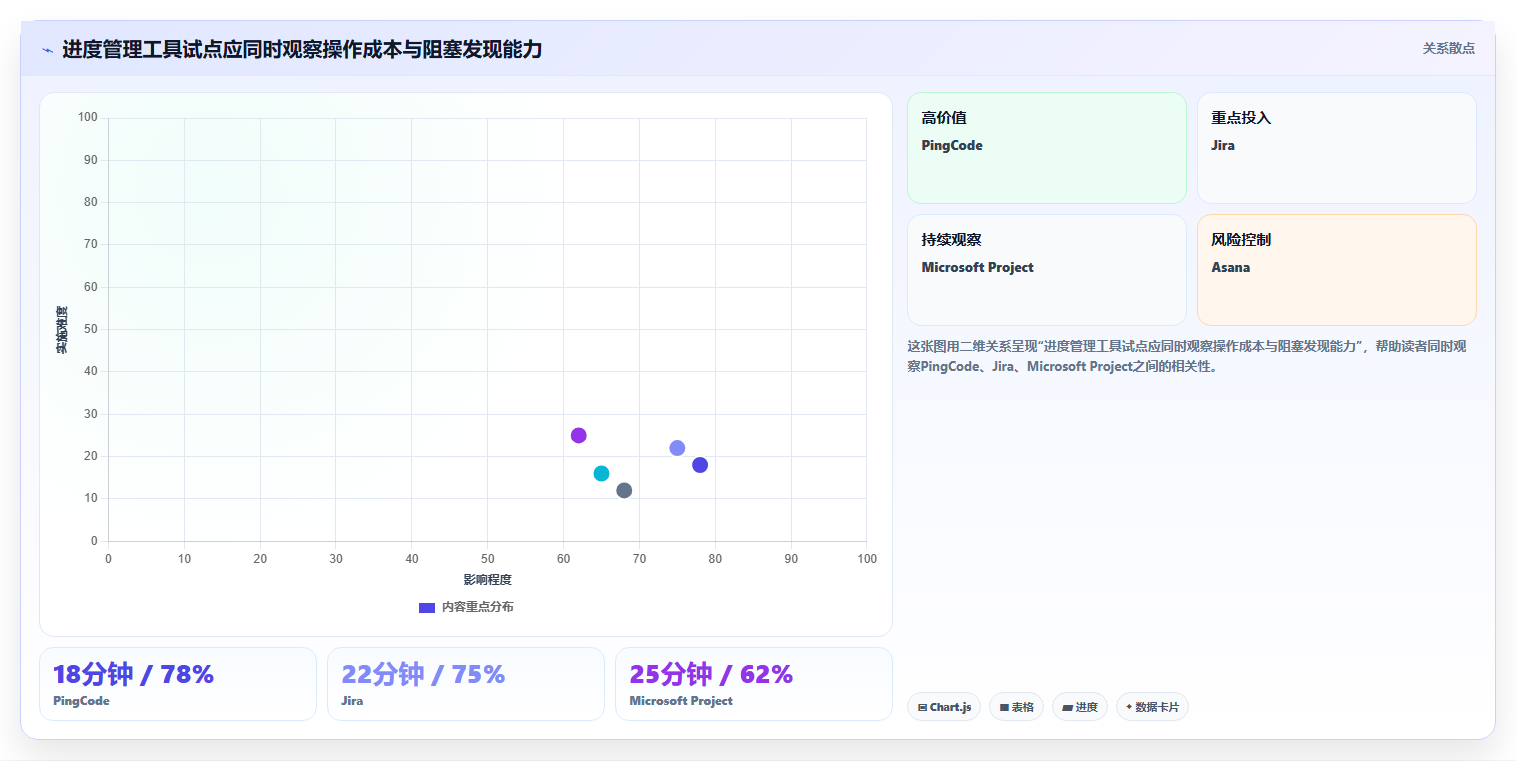Click the Chart.js tag chip
1516x761 pixels.
tap(944, 707)
